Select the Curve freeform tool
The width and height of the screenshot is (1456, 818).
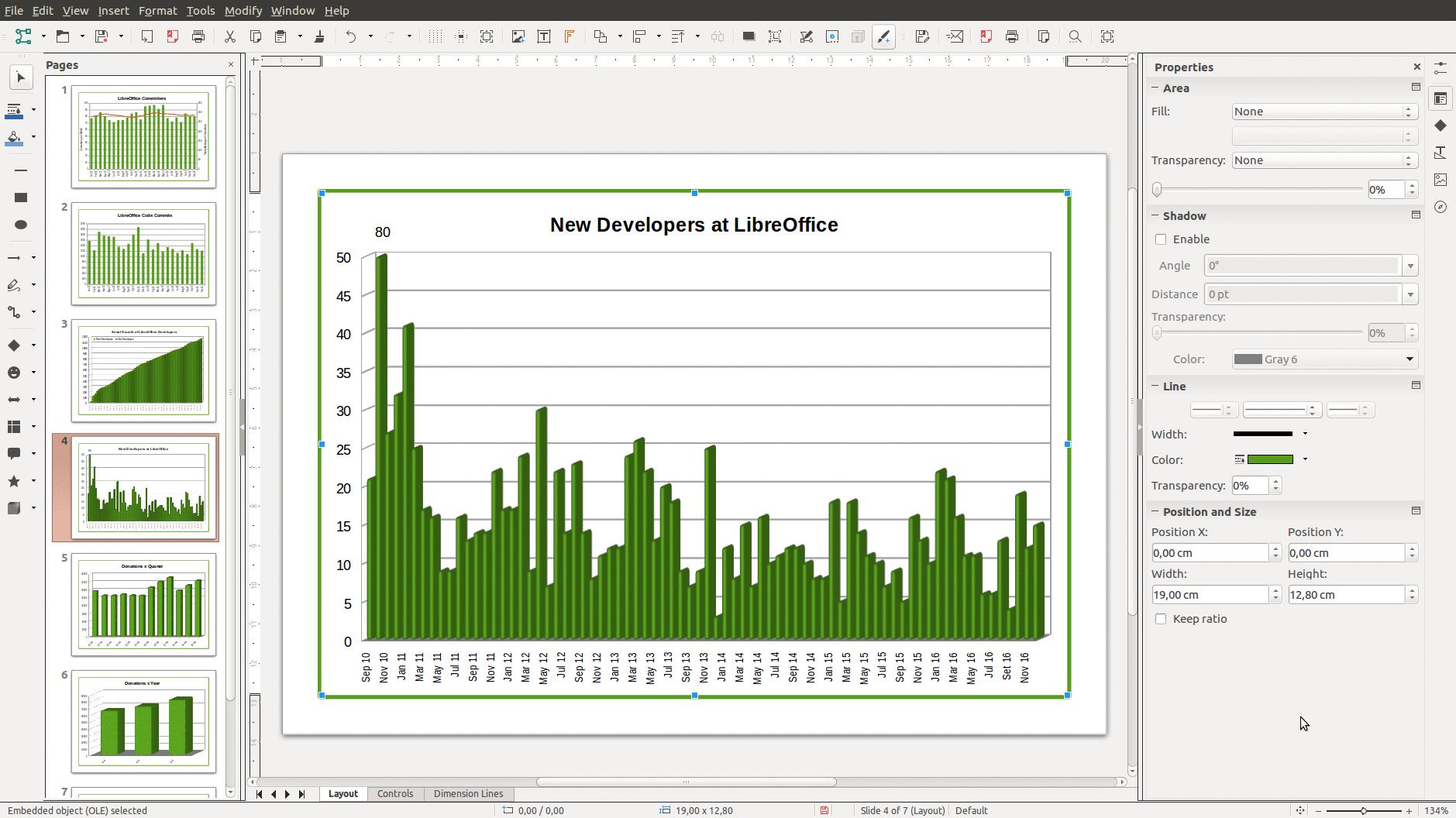tap(14, 285)
